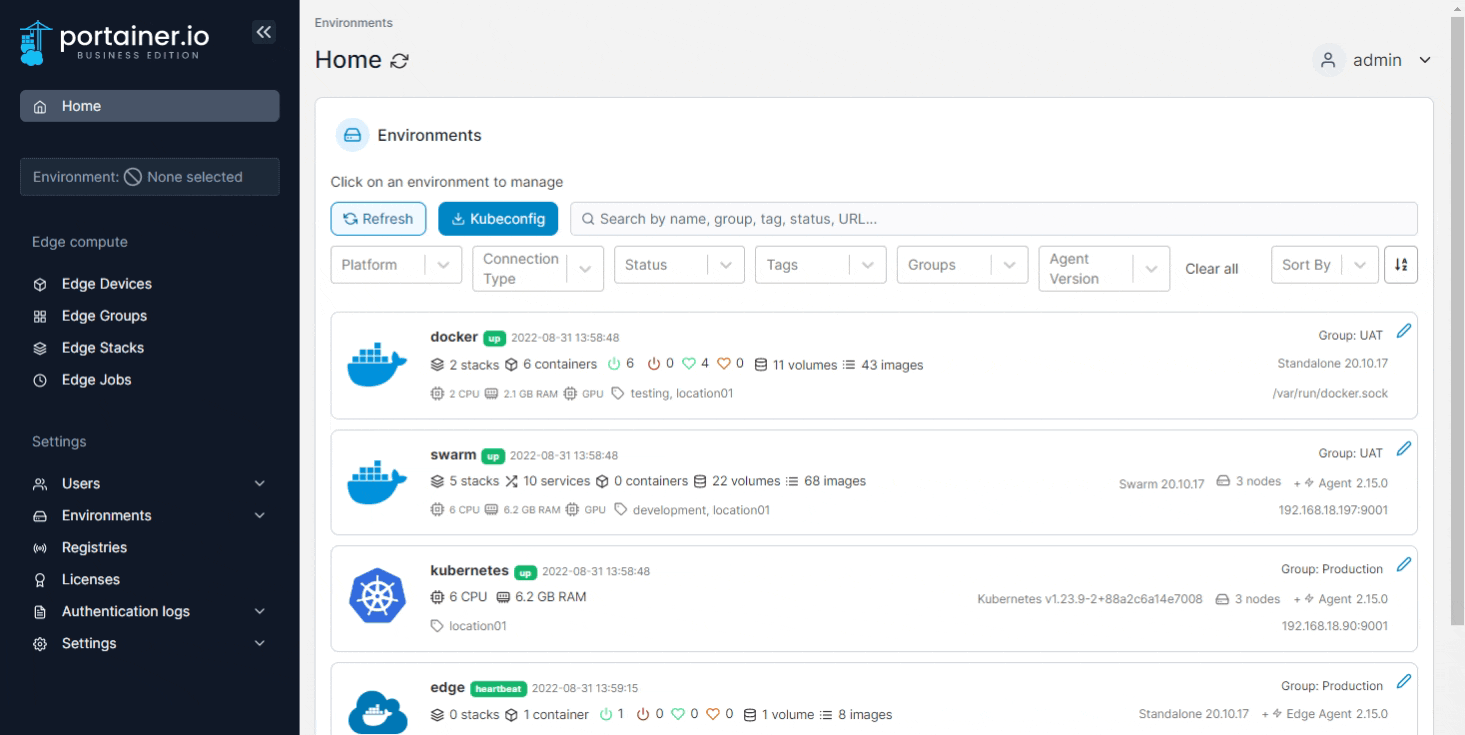Open the swarm environment by name
This screenshot has width=1465, height=735.
point(453,454)
